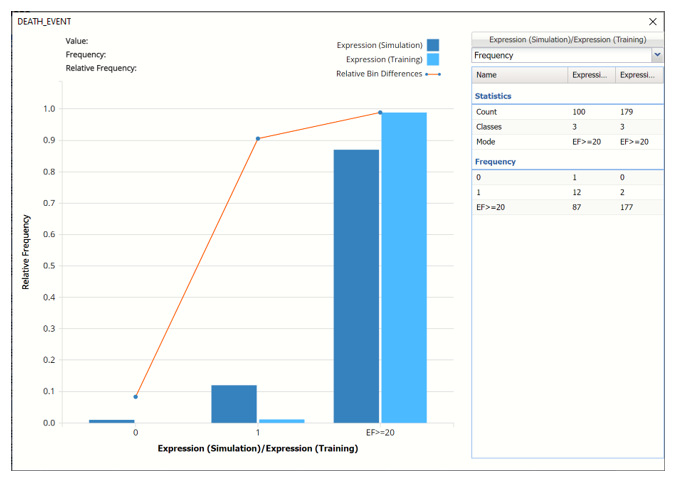Select the Mode statistics row

567,142
